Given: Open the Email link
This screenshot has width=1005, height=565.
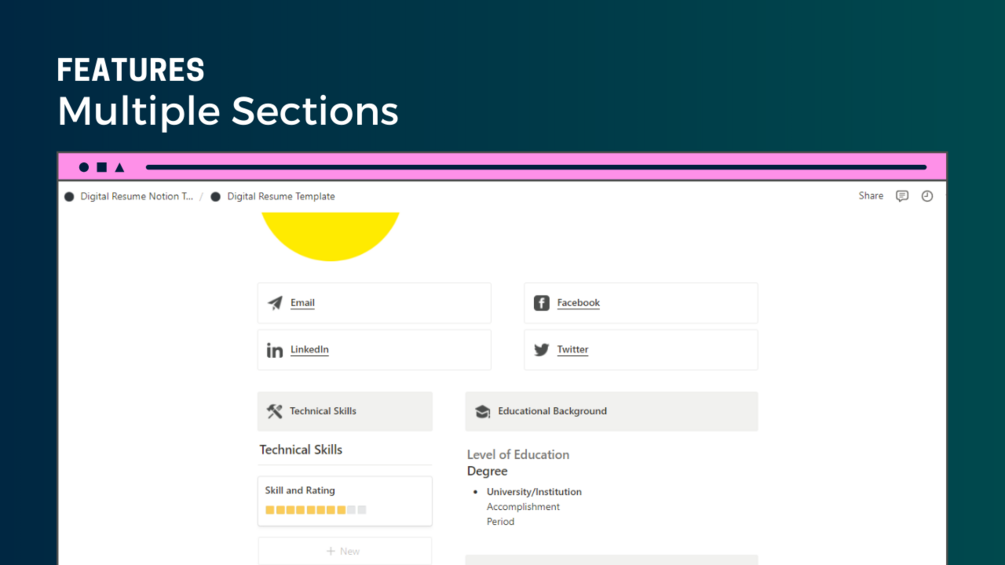Looking at the screenshot, I should coord(302,303).
